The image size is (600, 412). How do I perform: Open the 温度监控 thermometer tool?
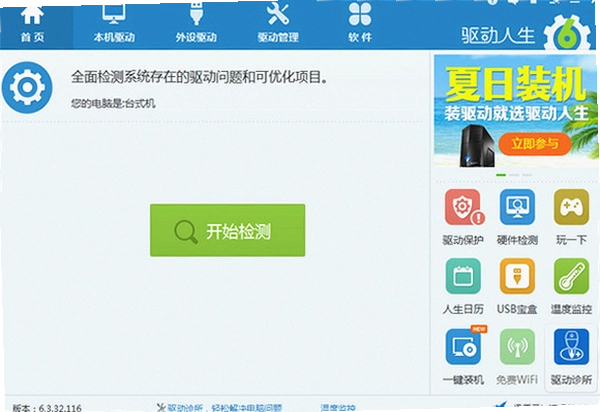point(571,286)
